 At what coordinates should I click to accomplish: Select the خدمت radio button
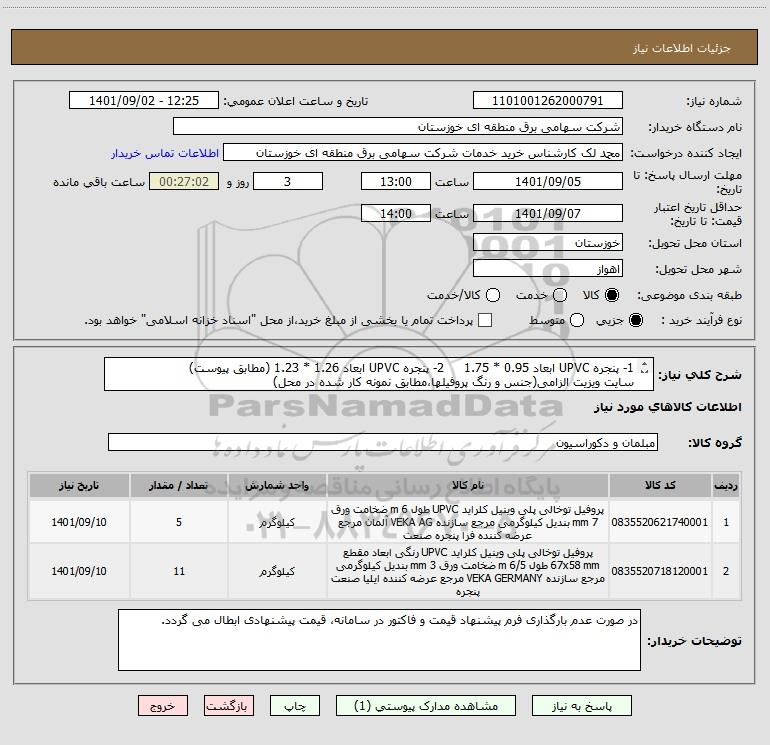tap(560, 295)
